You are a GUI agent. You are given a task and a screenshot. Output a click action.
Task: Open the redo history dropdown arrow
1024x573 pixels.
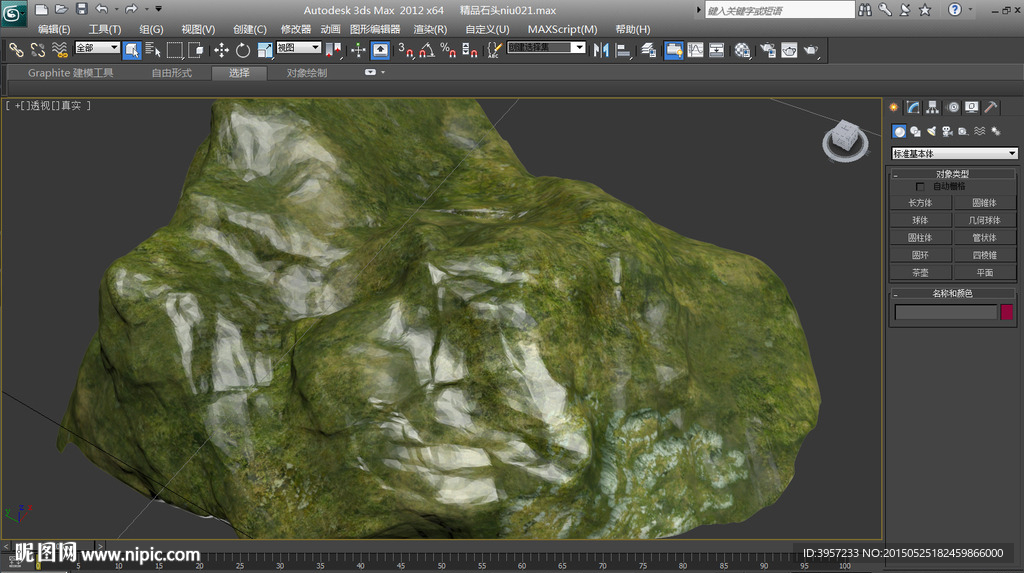tap(146, 9)
